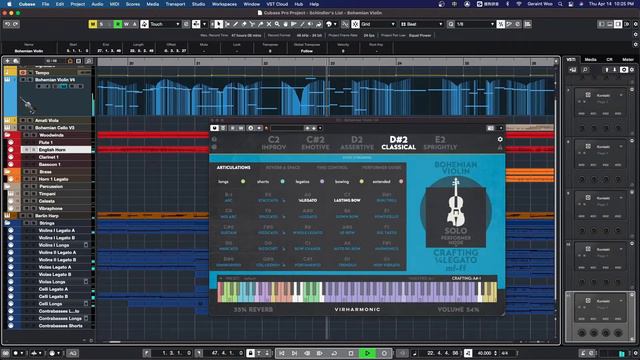Open the VST Cloud menu
Viewport: 640px width, 360px height.
click(277, 4)
